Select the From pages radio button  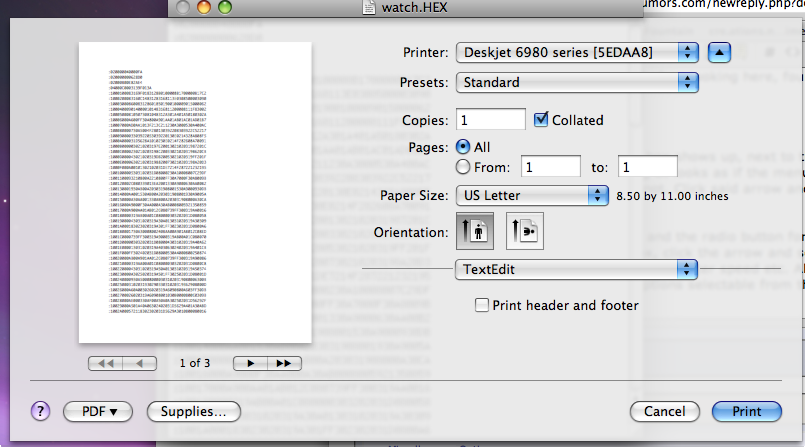[463, 167]
